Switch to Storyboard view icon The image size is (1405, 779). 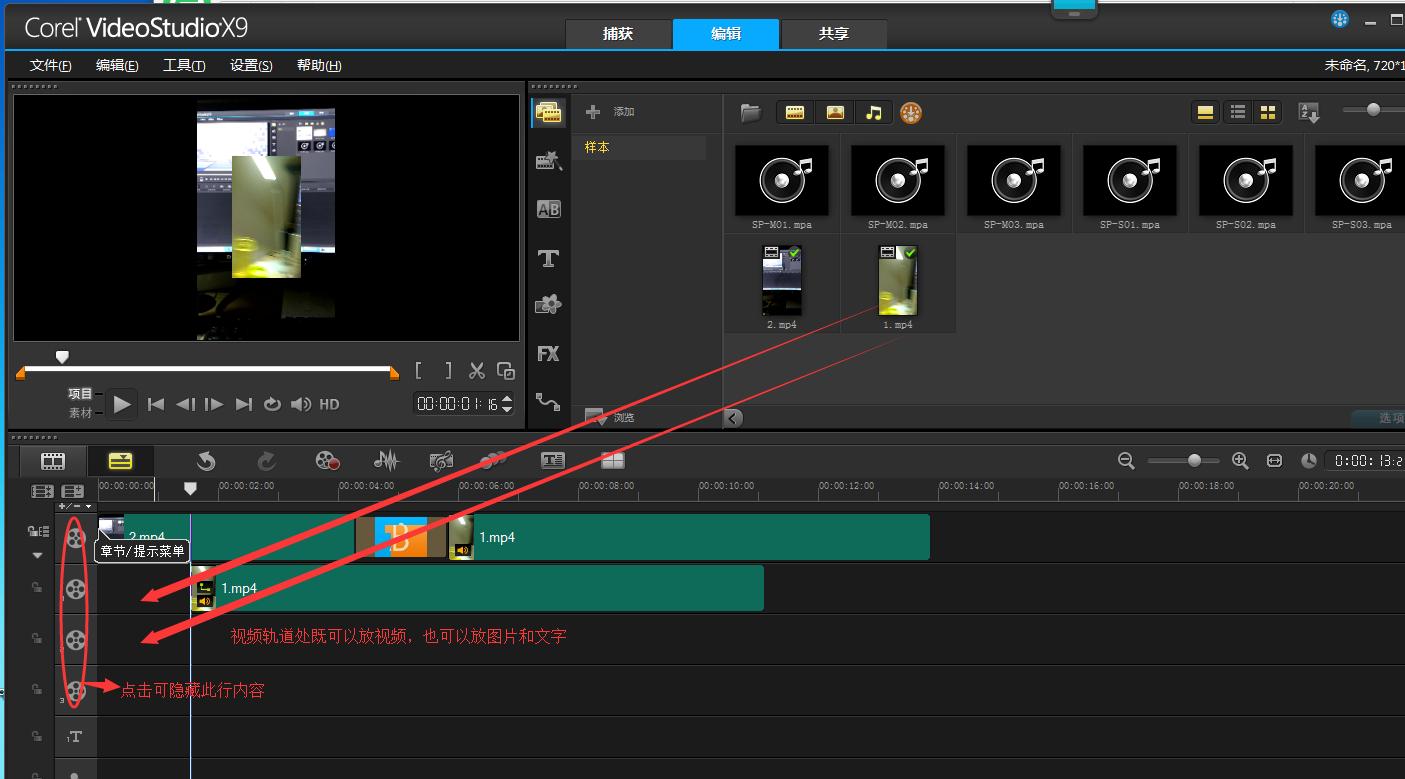click(x=52, y=461)
